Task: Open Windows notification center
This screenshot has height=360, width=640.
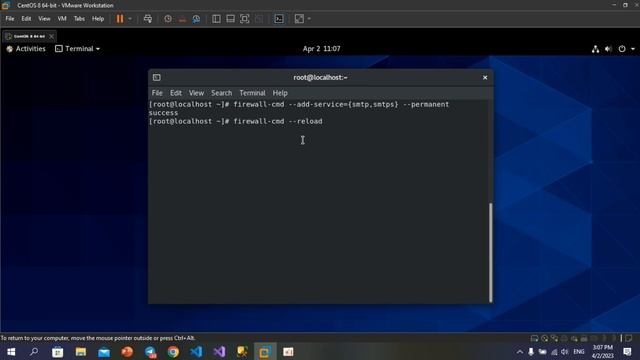Action: (x=628, y=352)
